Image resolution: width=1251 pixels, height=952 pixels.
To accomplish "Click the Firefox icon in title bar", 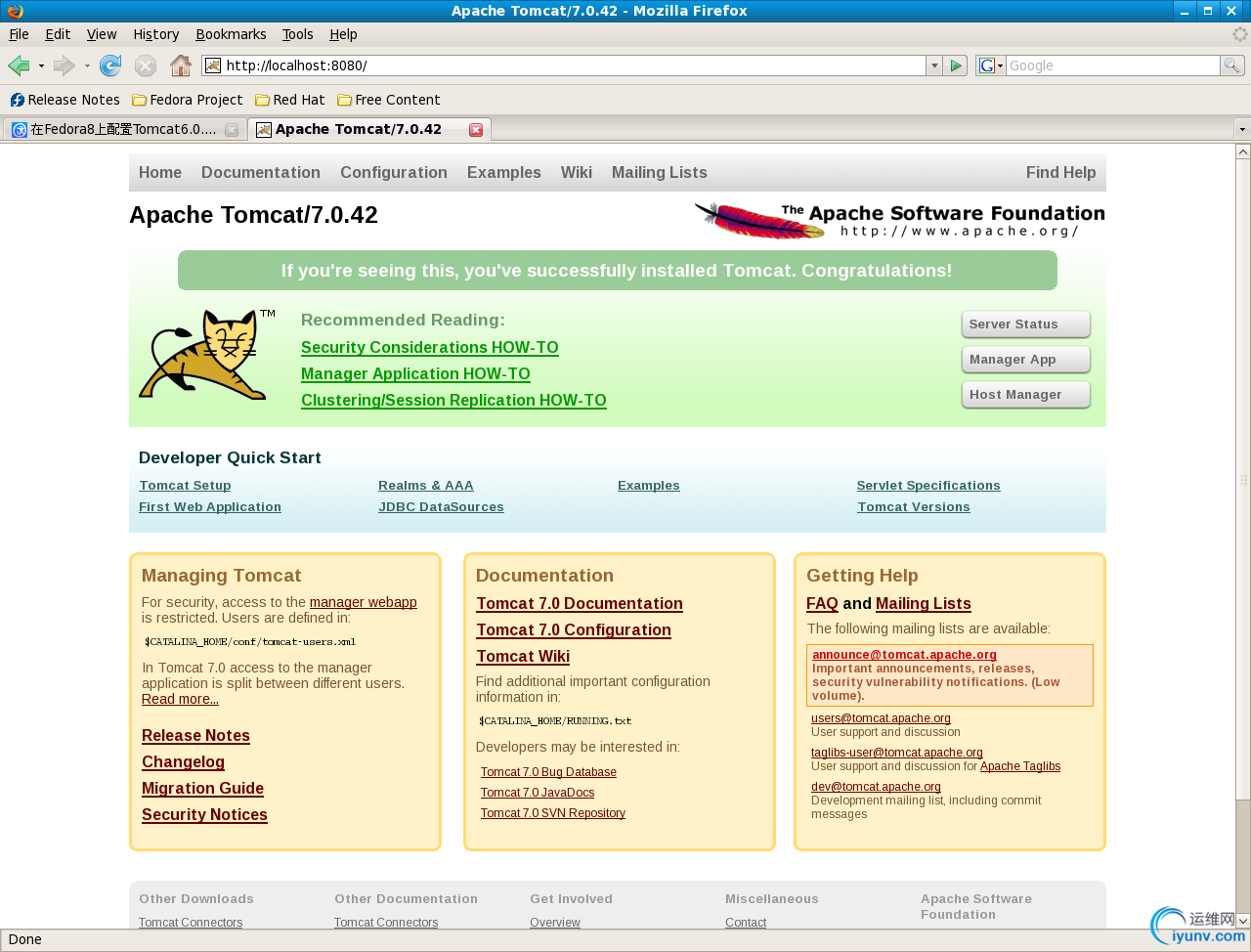I will [15, 11].
